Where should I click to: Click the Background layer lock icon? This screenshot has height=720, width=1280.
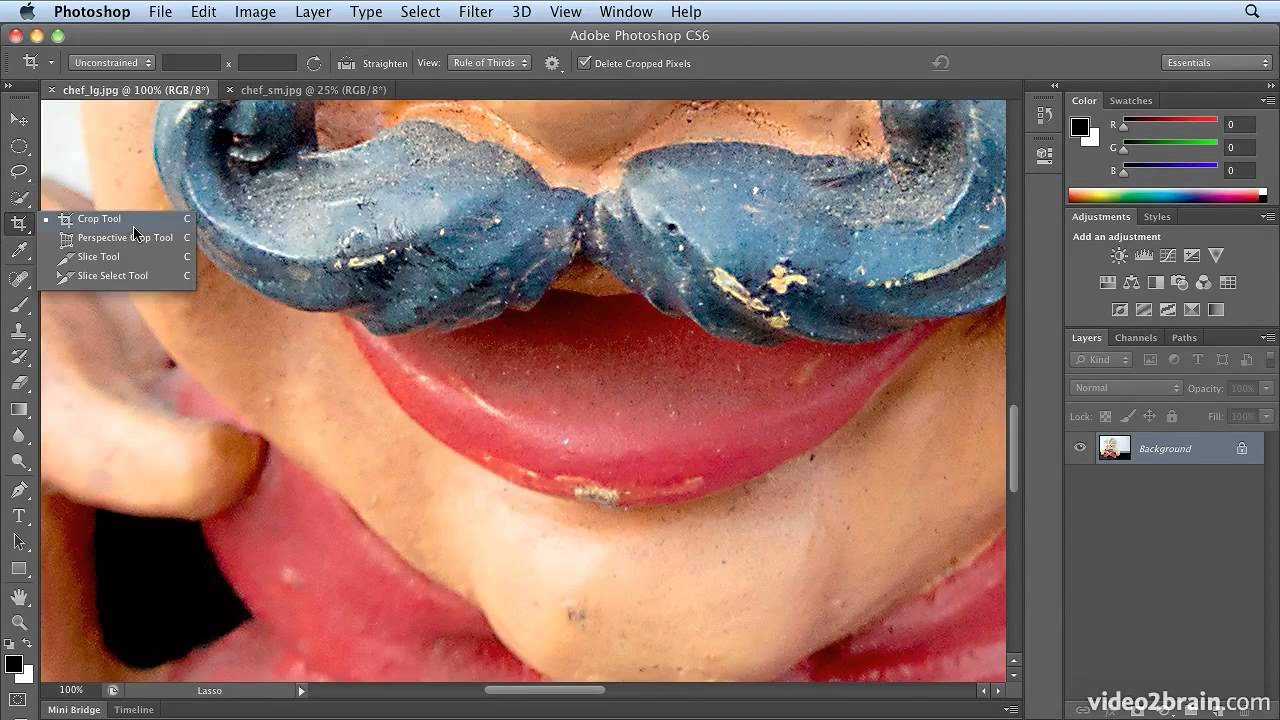(1242, 449)
